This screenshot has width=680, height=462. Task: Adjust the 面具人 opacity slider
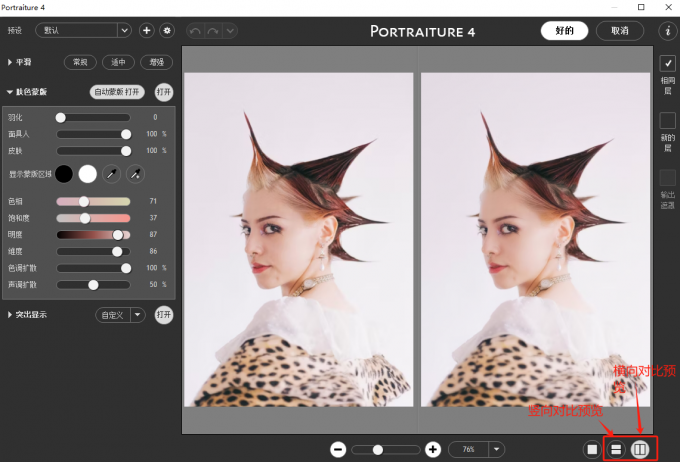[x=93, y=134]
